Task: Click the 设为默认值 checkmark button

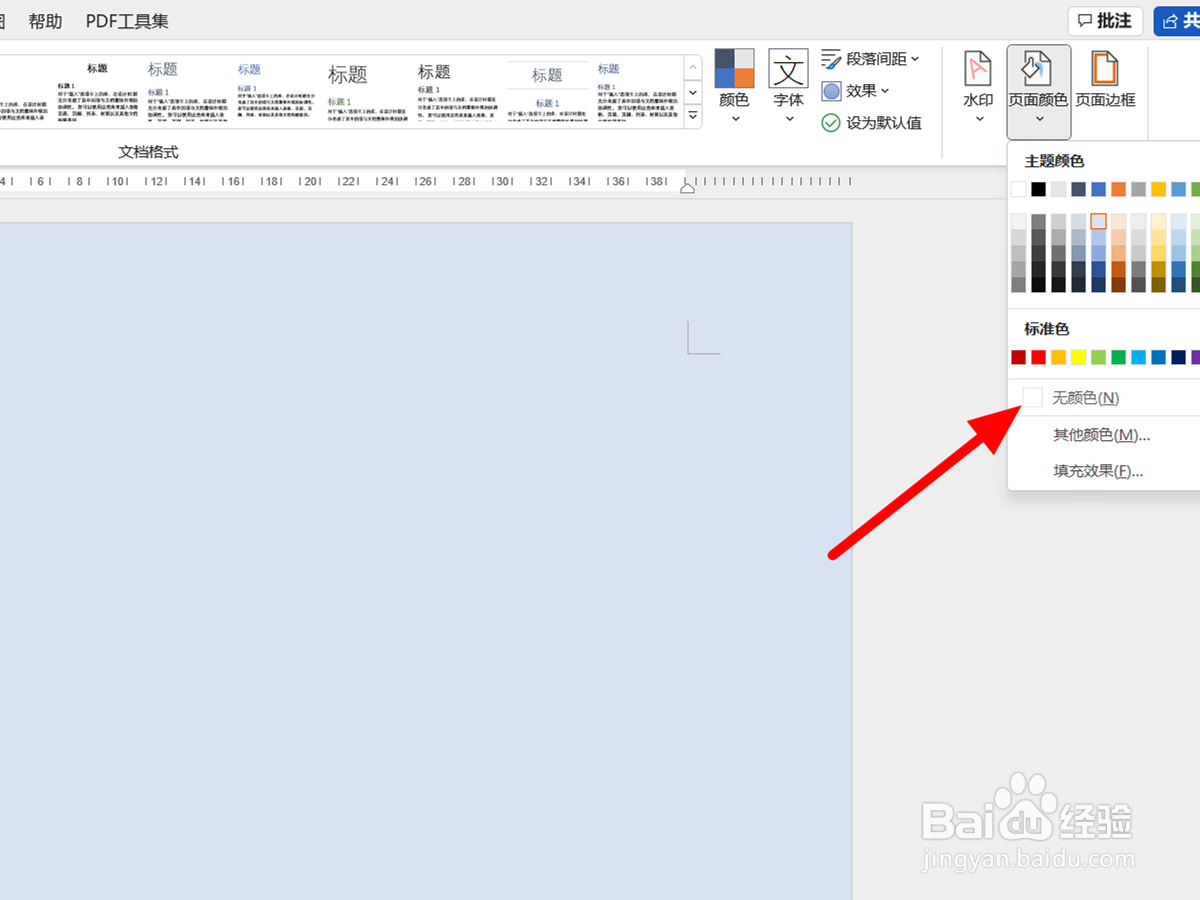Action: (871, 123)
